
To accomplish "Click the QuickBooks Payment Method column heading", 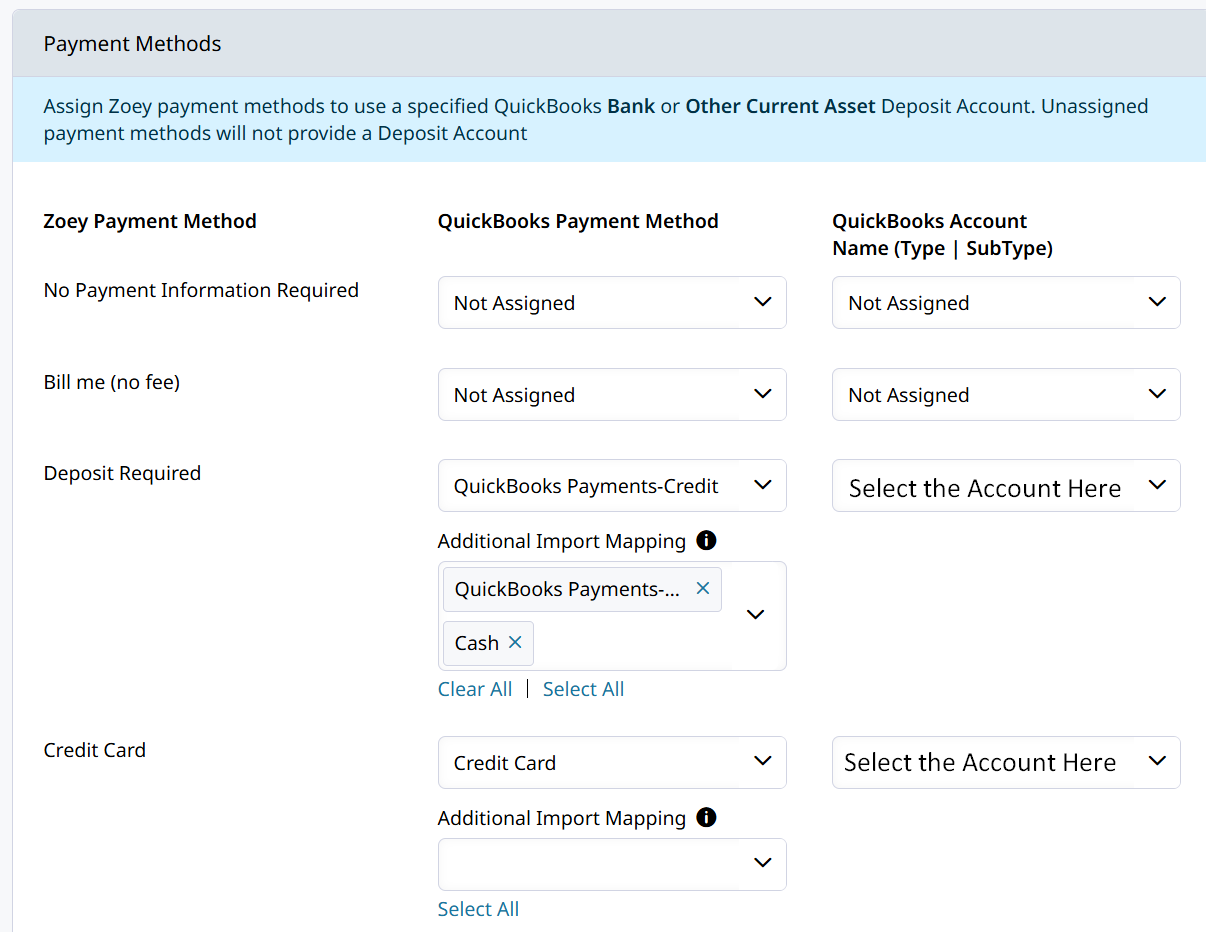I will tap(578, 221).
